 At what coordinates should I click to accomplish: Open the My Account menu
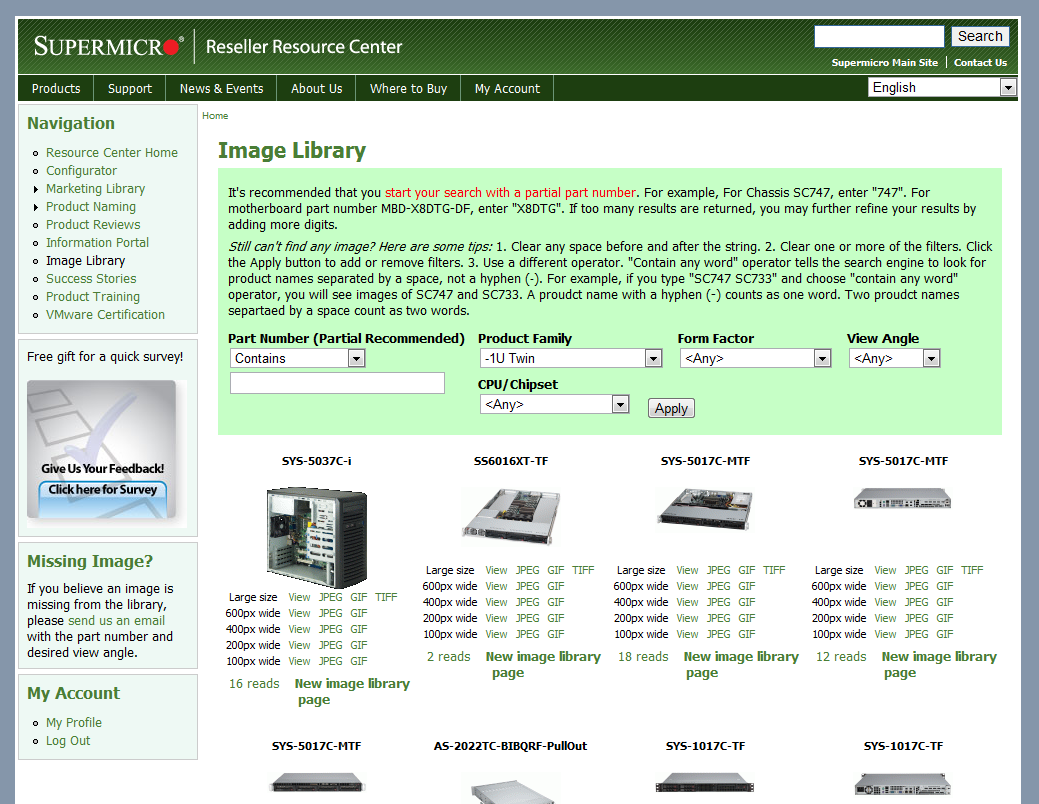click(507, 88)
